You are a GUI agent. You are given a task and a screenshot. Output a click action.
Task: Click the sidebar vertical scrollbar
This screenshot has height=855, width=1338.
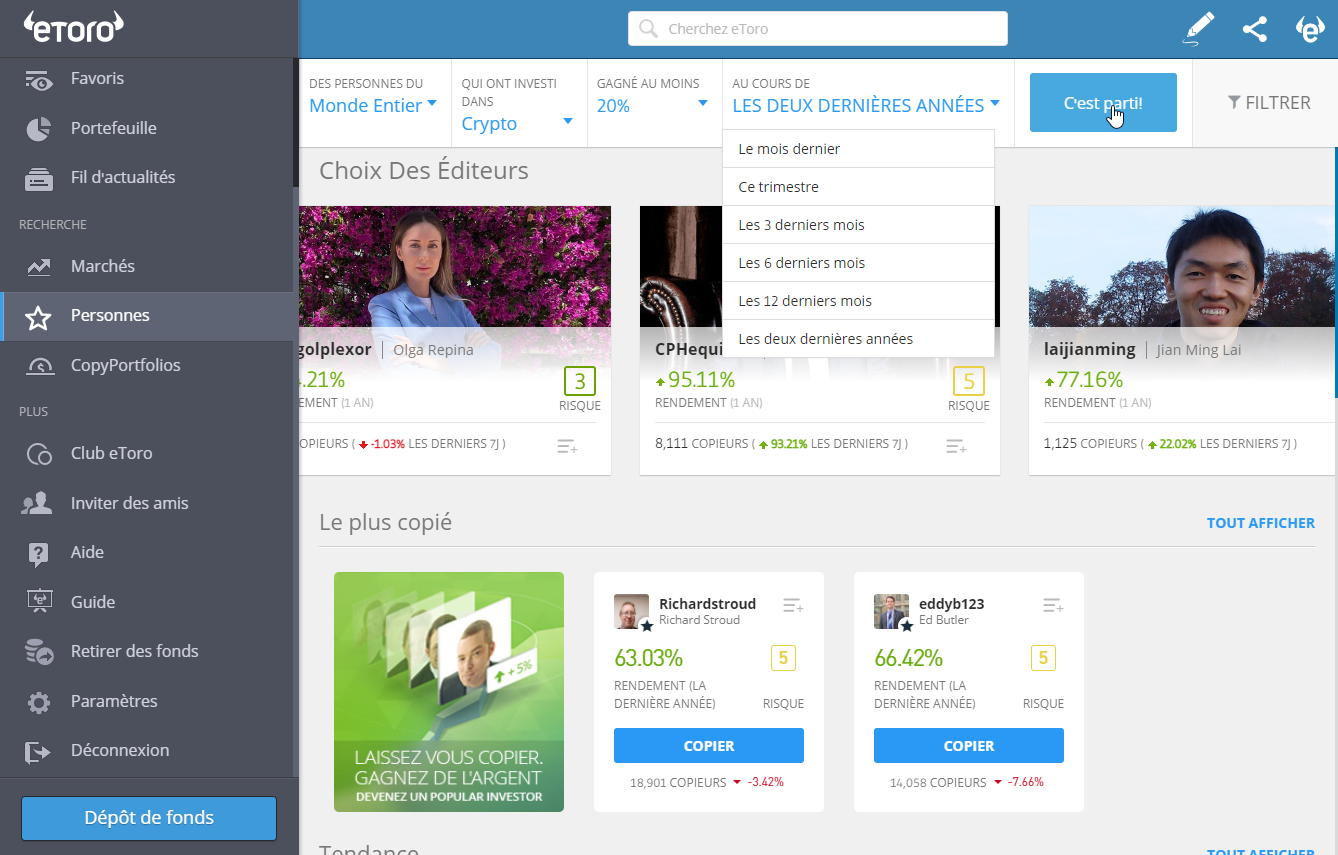(x=295, y=120)
